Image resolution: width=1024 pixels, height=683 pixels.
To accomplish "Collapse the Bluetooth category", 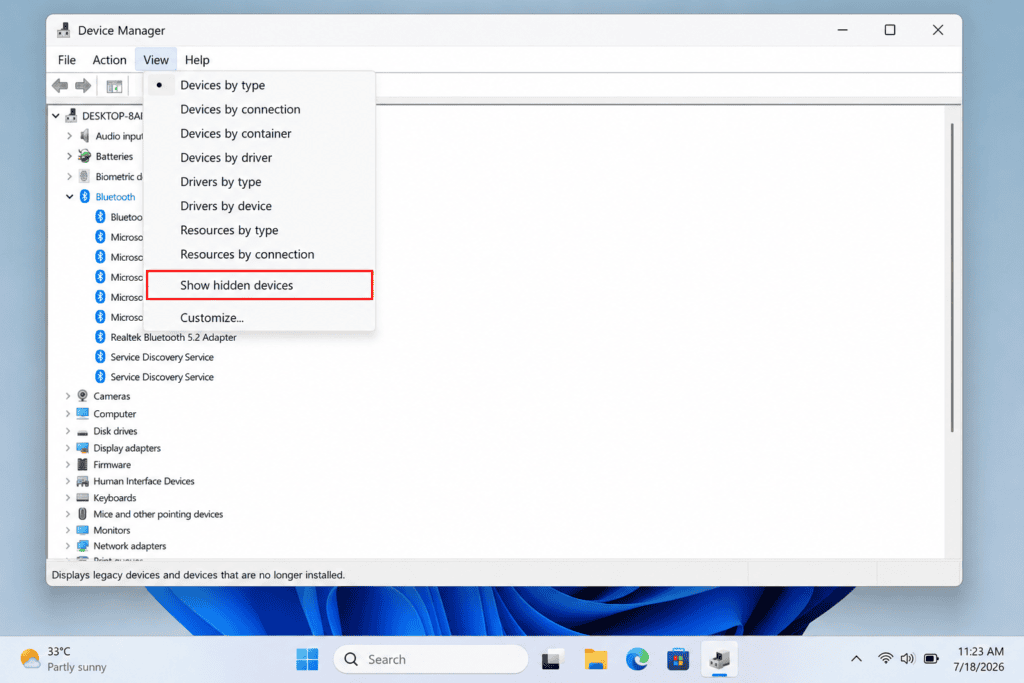I will coord(69,197).
